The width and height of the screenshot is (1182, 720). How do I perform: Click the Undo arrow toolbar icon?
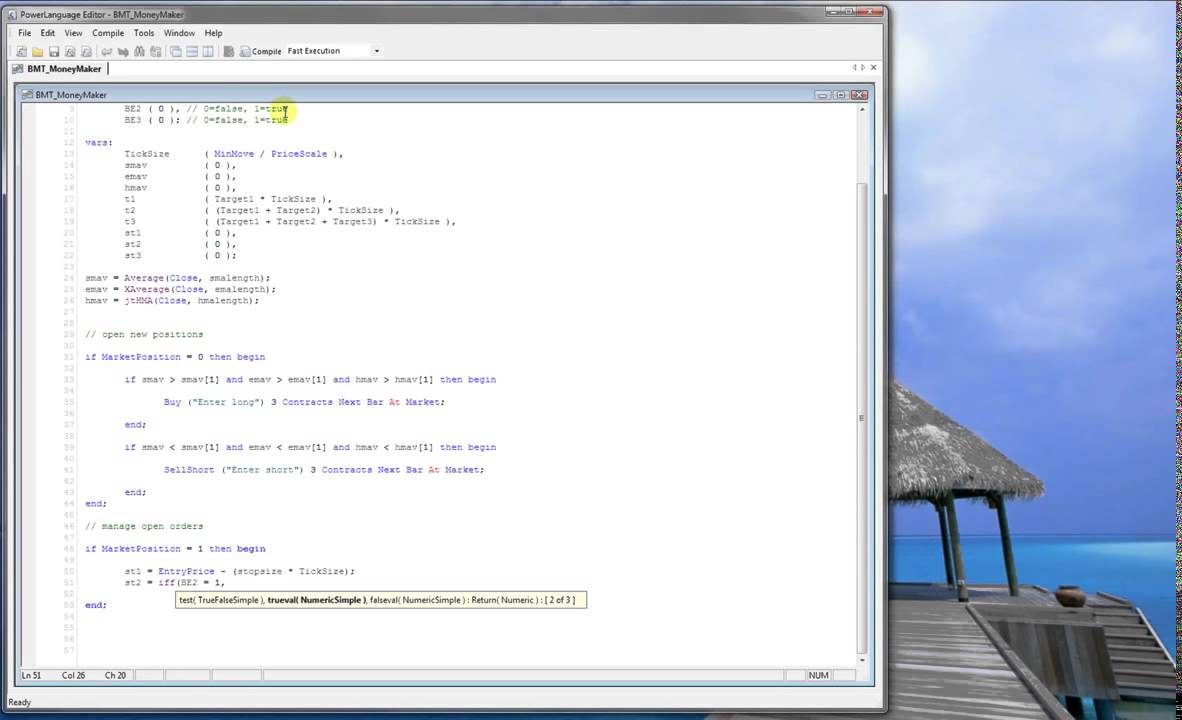[x=106, y=51]
